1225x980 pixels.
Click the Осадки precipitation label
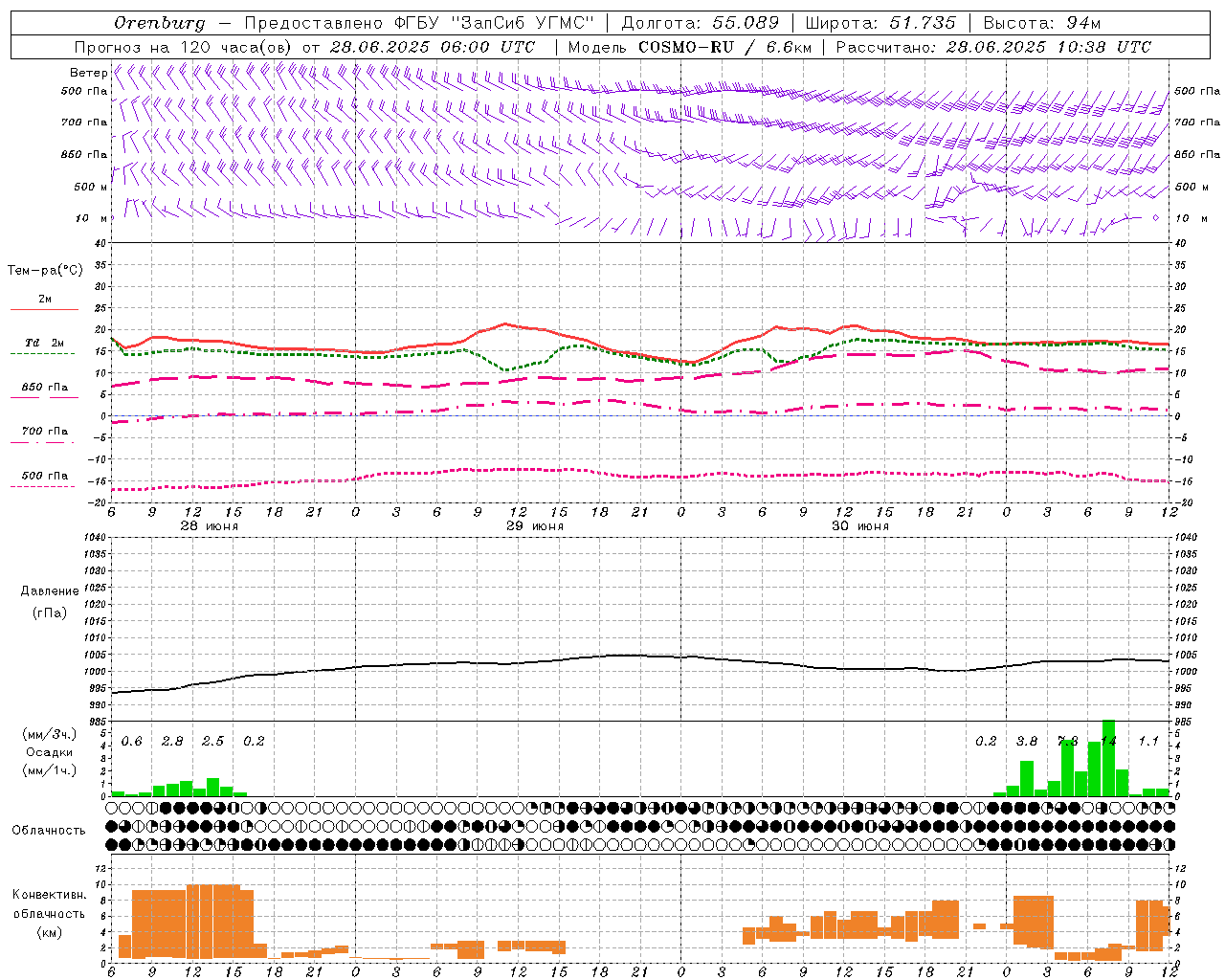pos(50,752)
